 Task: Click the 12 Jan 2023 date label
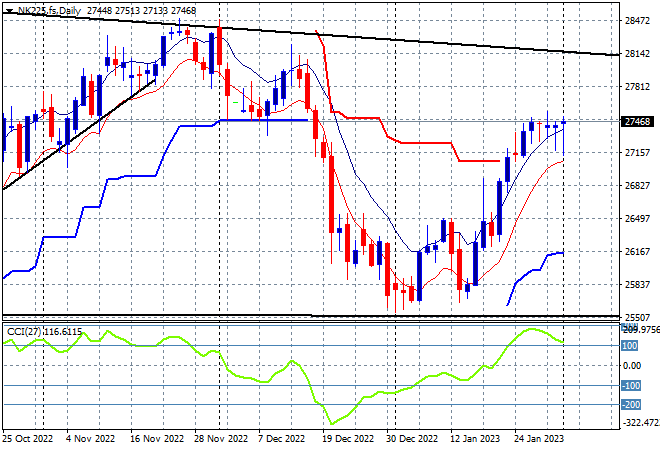[475, 439]
